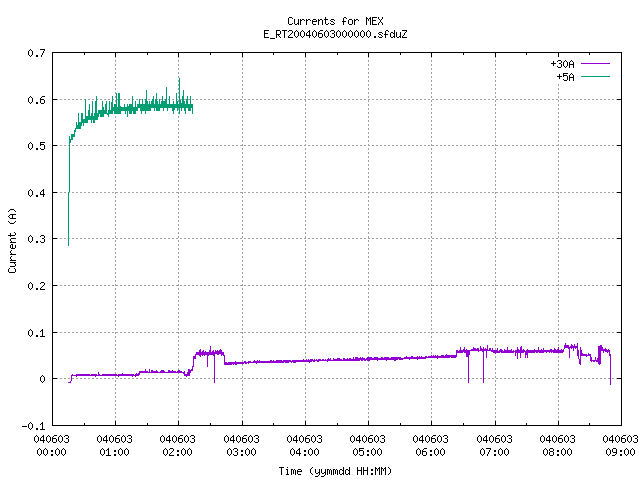
Task: Click the y-axis tick label "0.6"
Action: [36, 100]
